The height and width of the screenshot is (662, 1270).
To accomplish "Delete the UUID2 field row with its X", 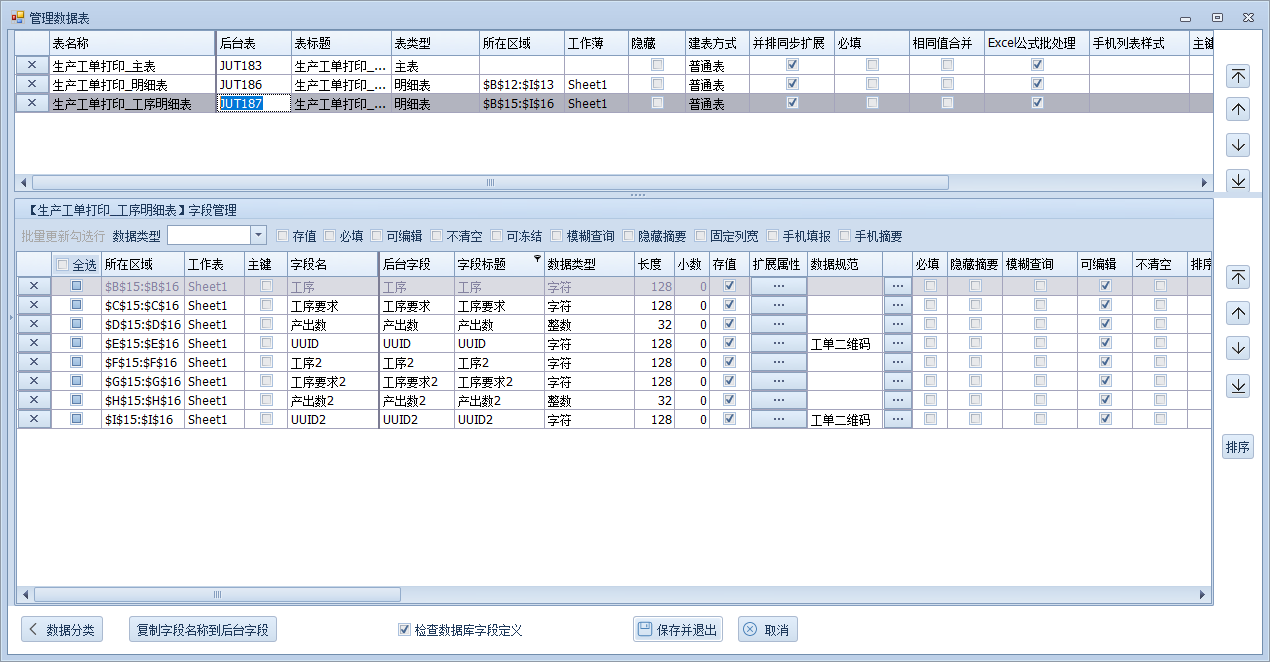I will click(33, 419).
